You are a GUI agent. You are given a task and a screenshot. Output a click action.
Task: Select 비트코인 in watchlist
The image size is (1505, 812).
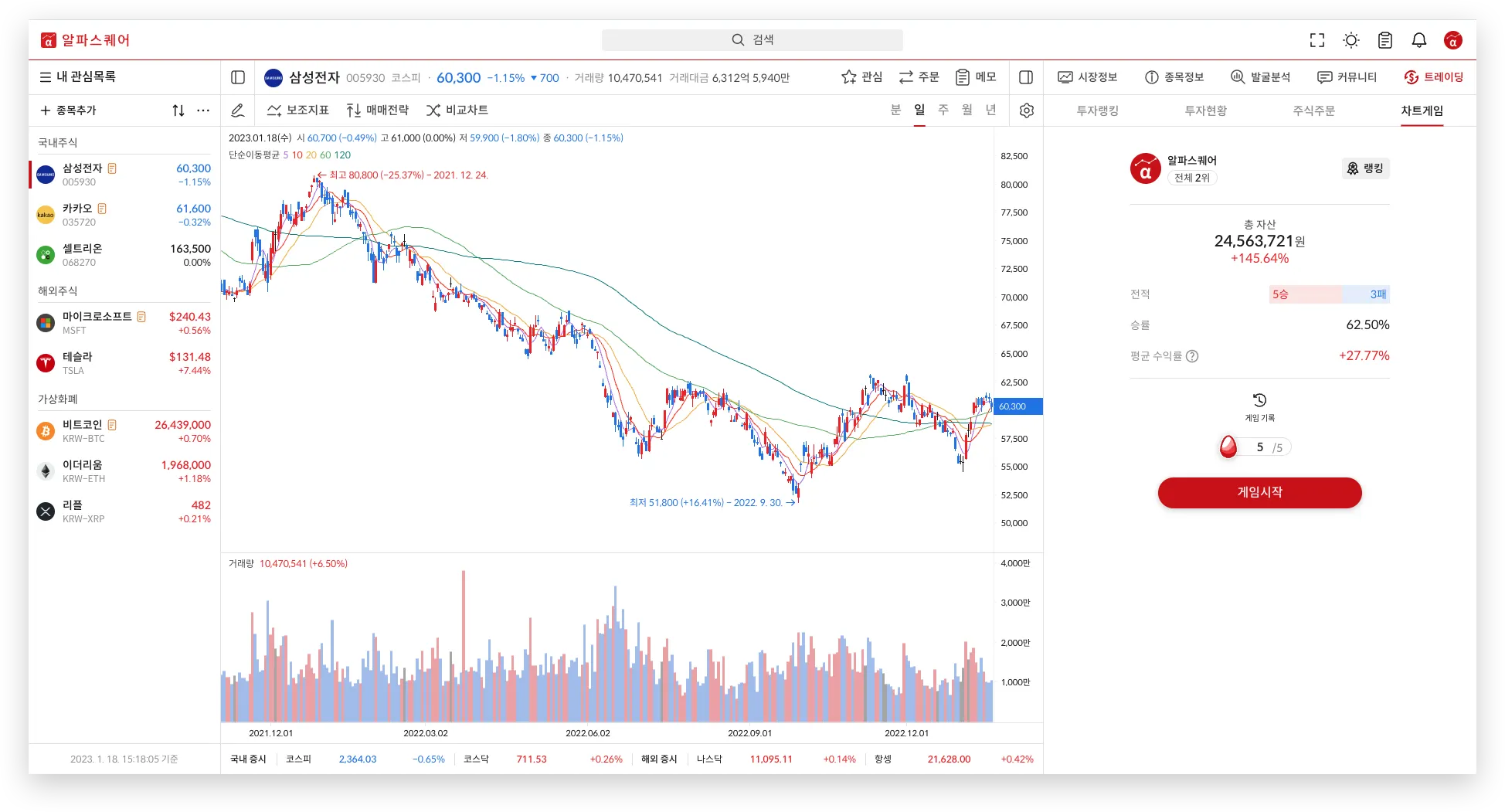pyautogui.click(x=124, y=431)
